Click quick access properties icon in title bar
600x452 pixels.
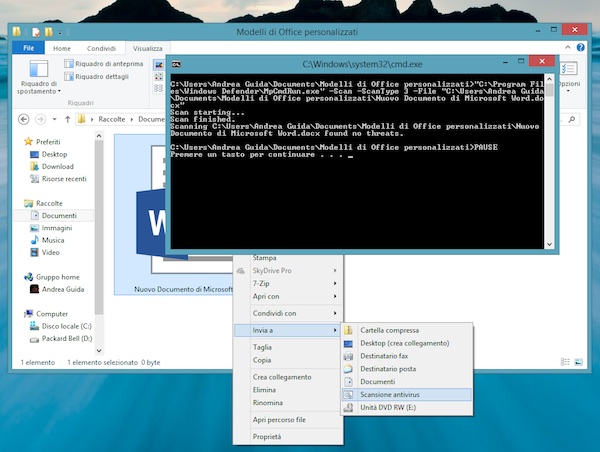click(36, 32)
